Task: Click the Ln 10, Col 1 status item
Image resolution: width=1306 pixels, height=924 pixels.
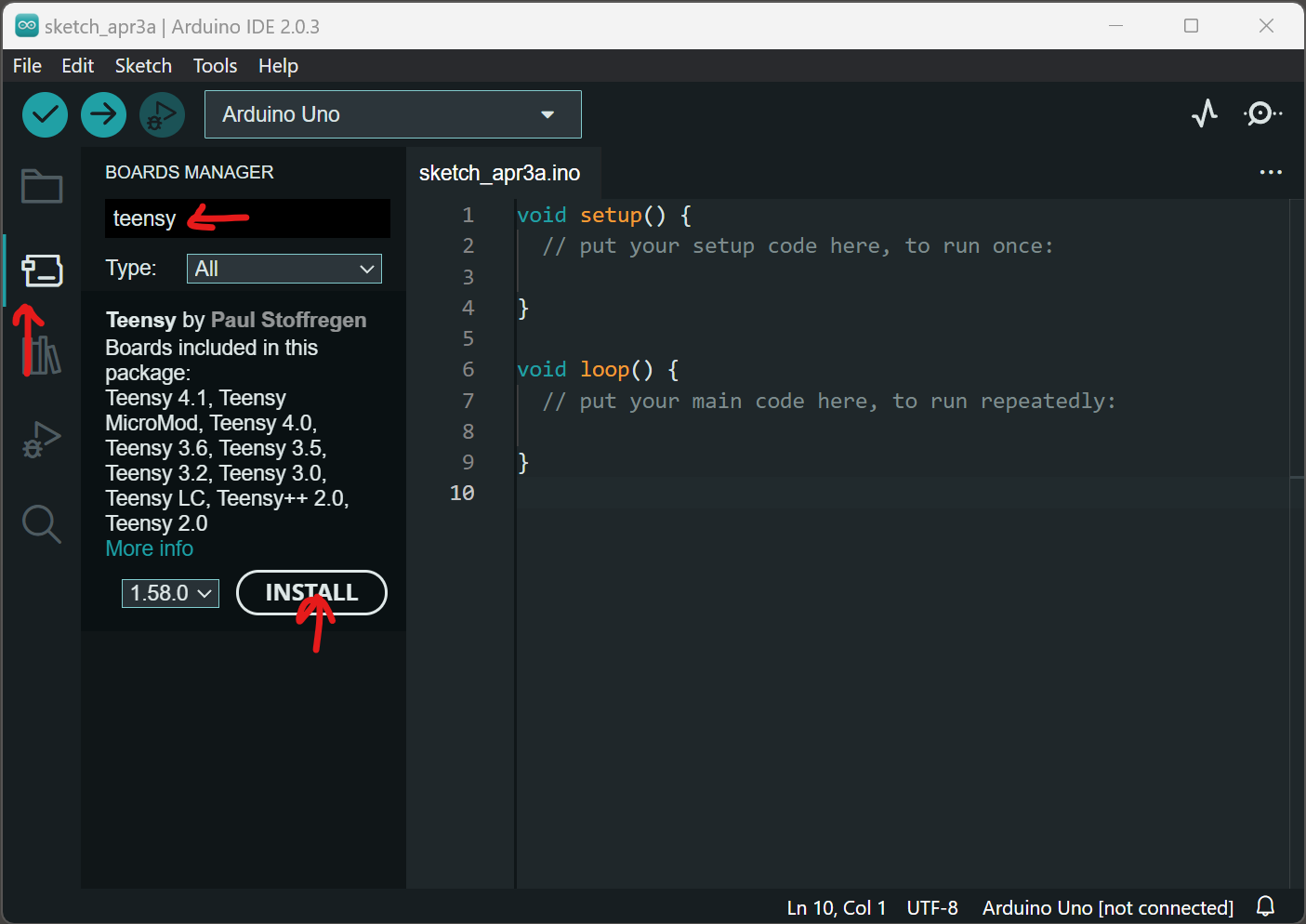Action: point(837,908)
